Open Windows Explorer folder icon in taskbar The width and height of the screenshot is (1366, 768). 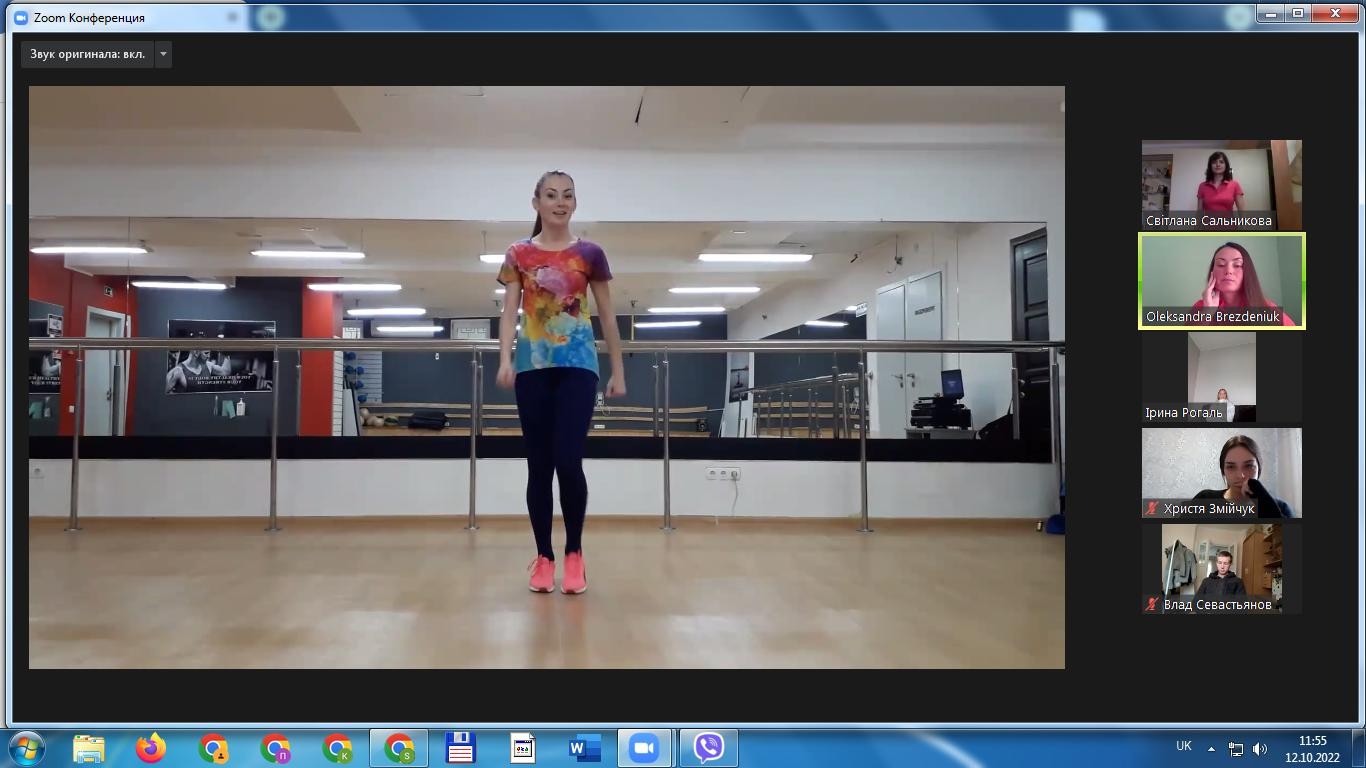[89, 748]
